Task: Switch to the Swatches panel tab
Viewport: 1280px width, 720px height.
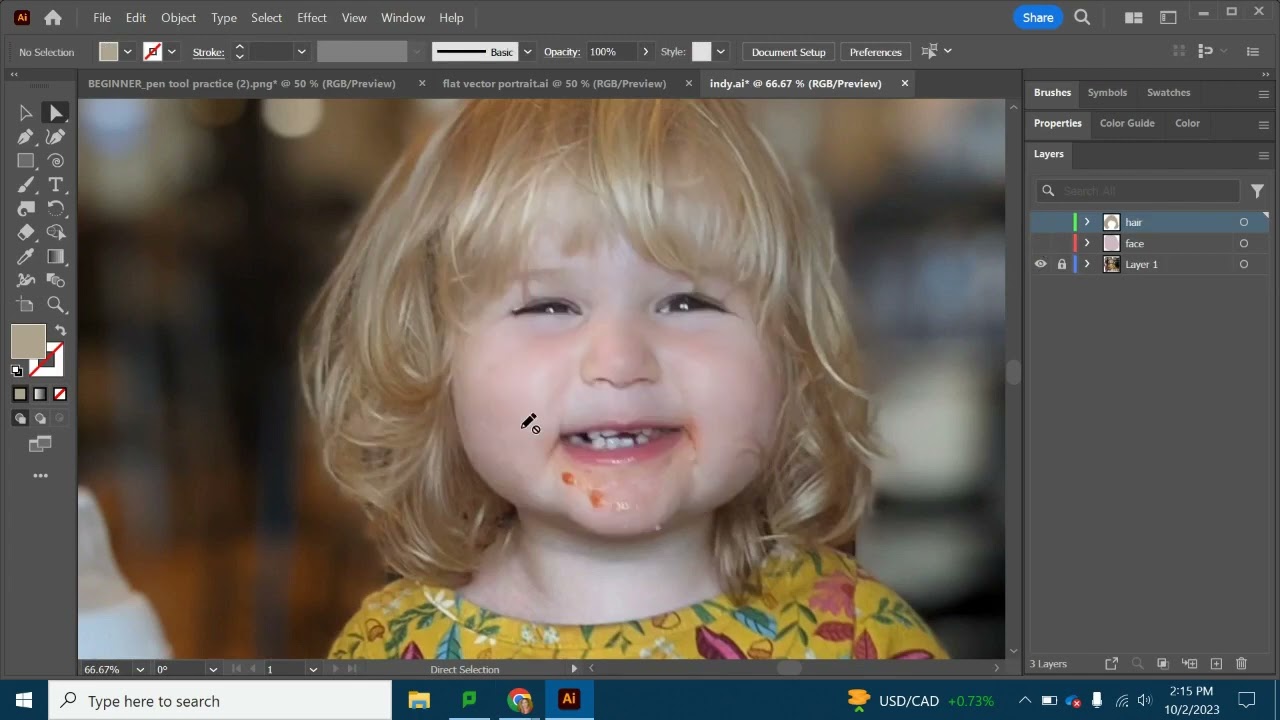Action: [x=1168, y=92]
